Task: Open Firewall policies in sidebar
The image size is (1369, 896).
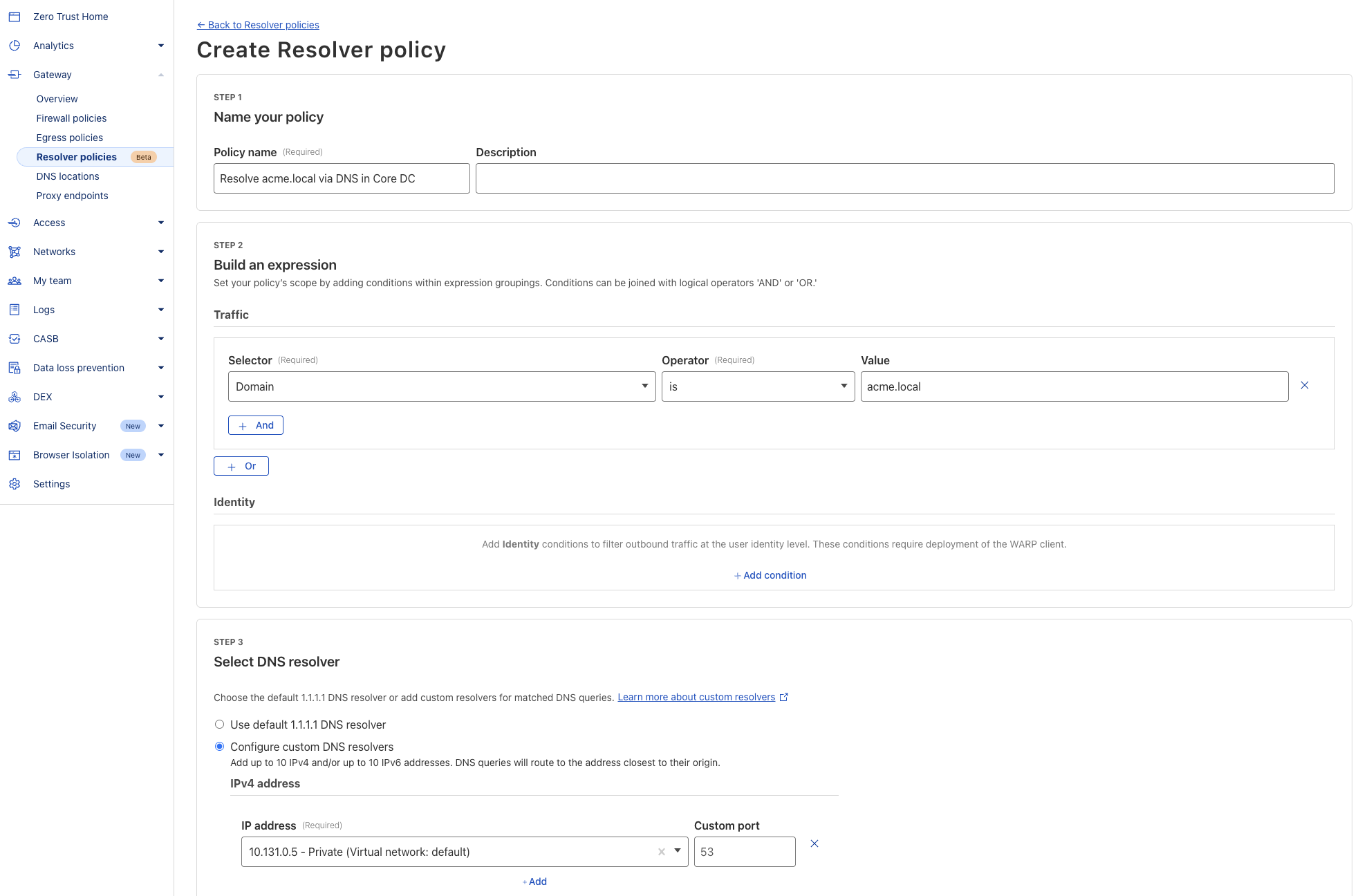Action: pyautogui.click(x=71, y=118)
